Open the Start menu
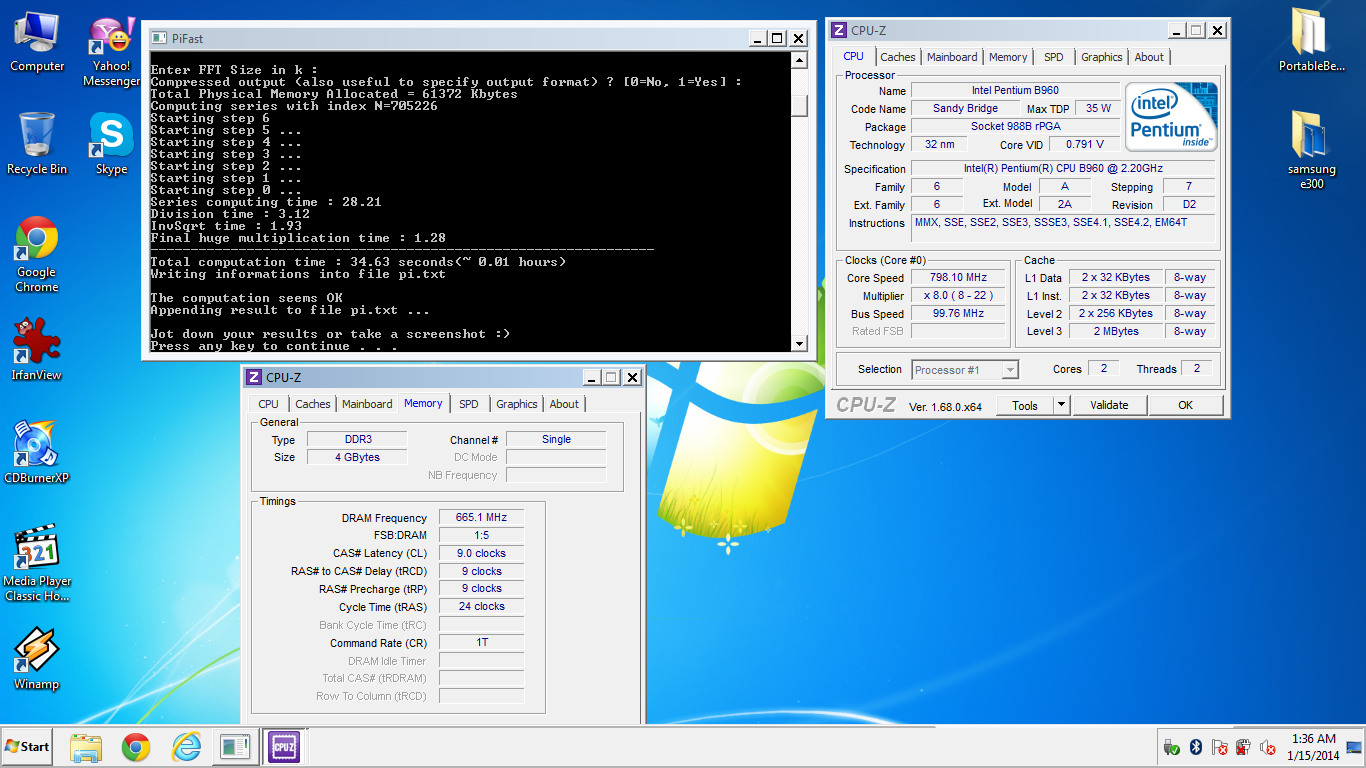This screenshot has height=768, width=1366. [27, 747]
